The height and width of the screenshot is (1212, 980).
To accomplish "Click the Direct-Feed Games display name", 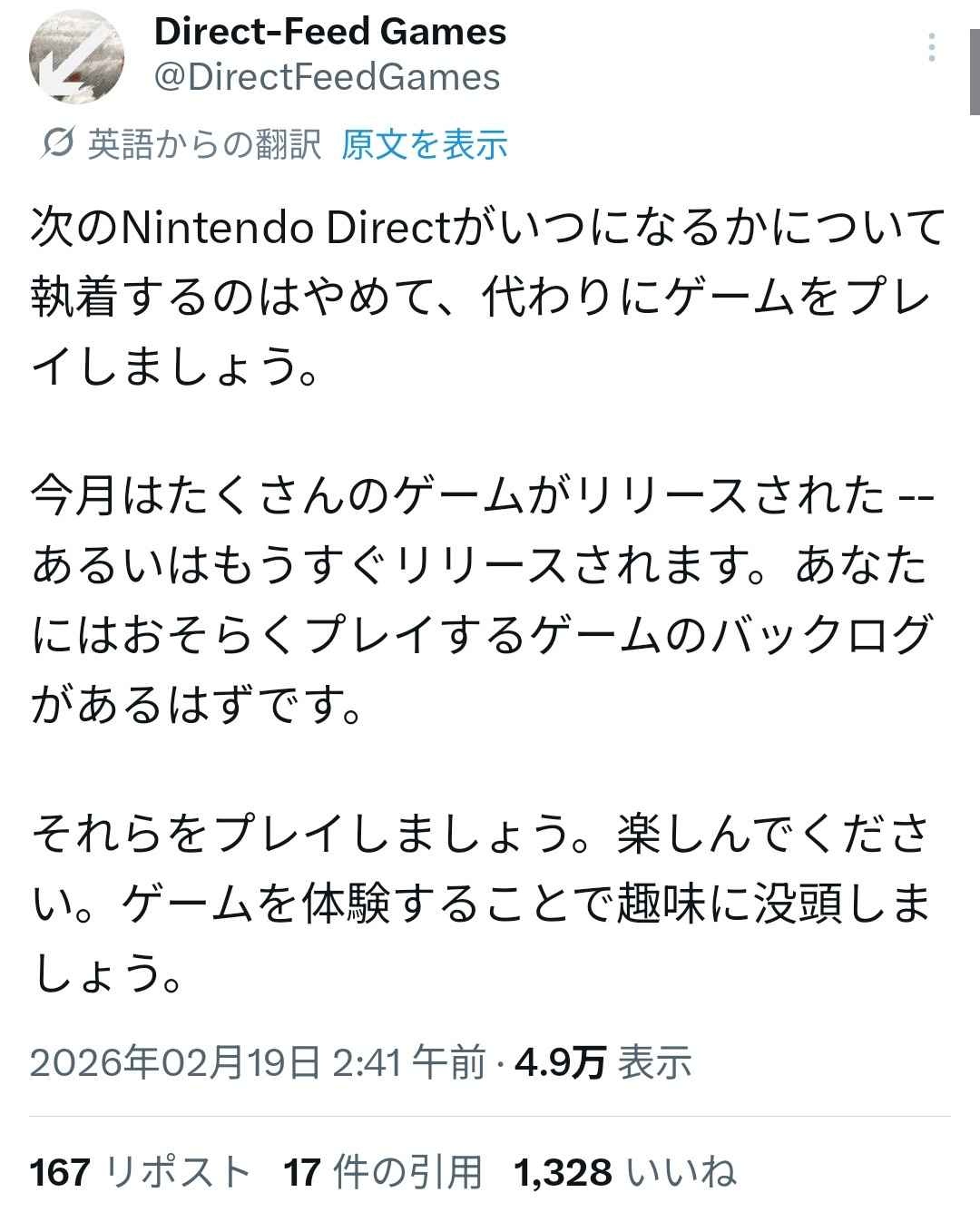I will (330, 32).
